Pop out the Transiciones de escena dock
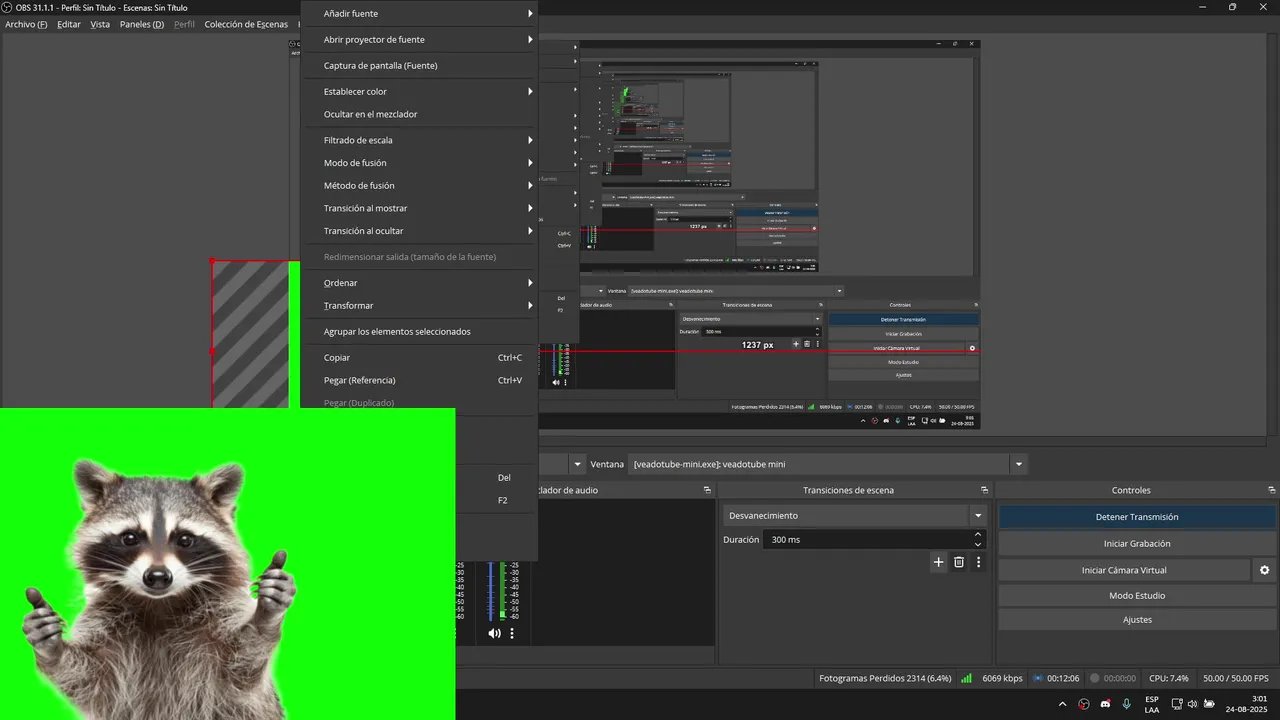 [984, 490]
